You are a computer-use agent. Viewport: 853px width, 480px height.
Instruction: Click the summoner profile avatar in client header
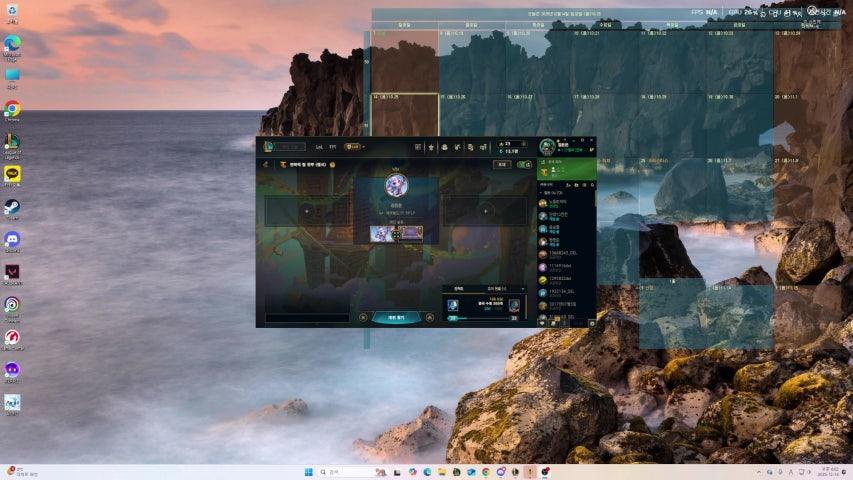coord(547,146)
